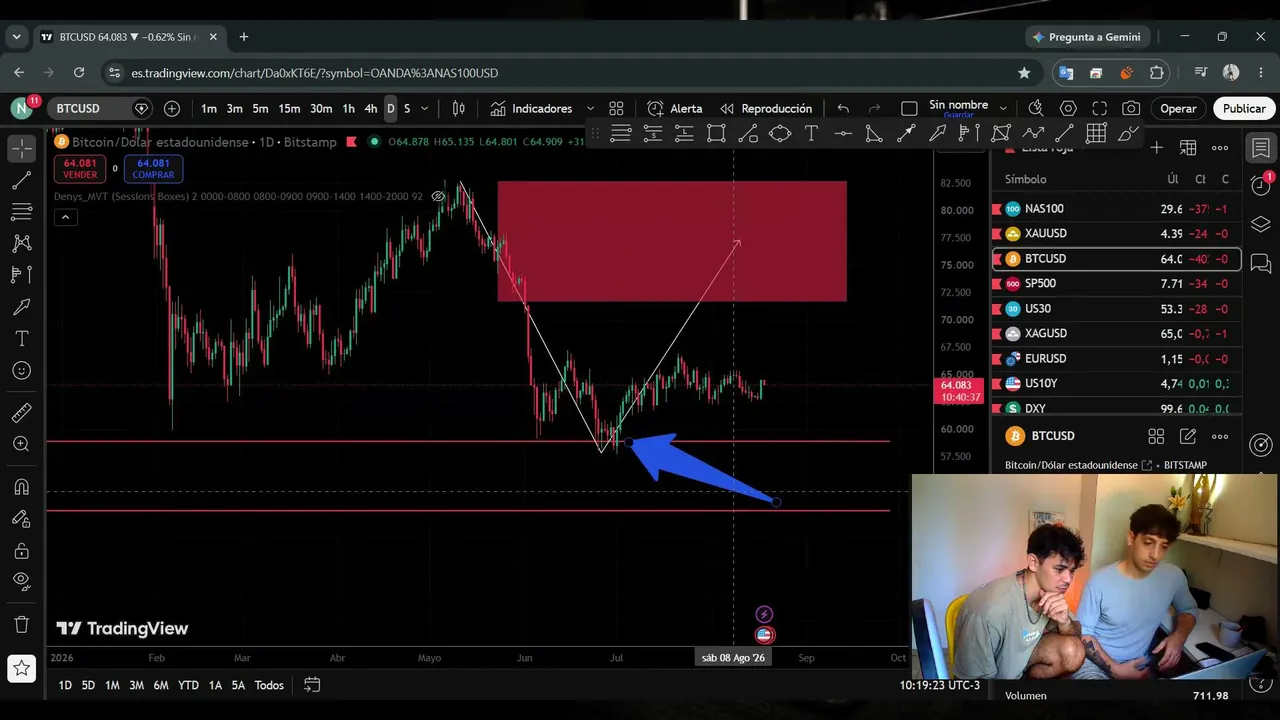Select the favorite rectangle drawing tool
This screenshot has width=1280, height=720.
coord(716,133)
